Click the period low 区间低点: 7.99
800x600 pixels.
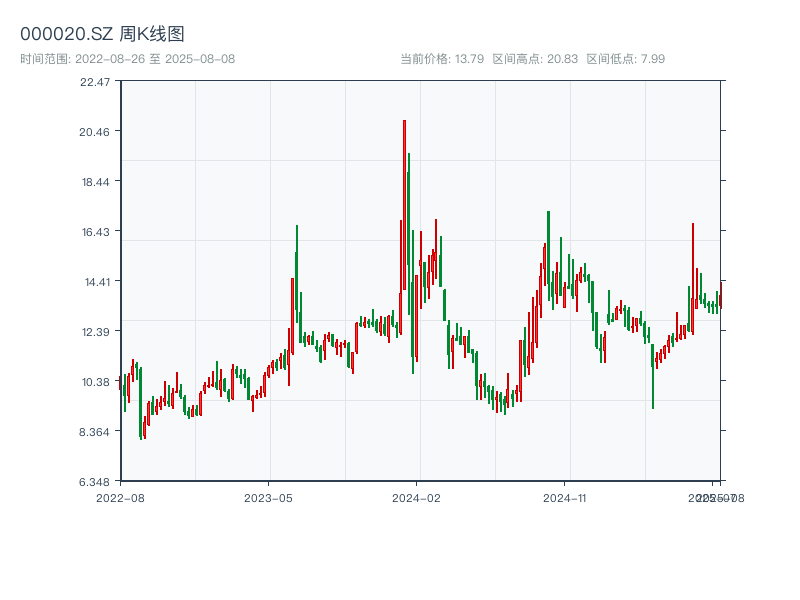626,59
